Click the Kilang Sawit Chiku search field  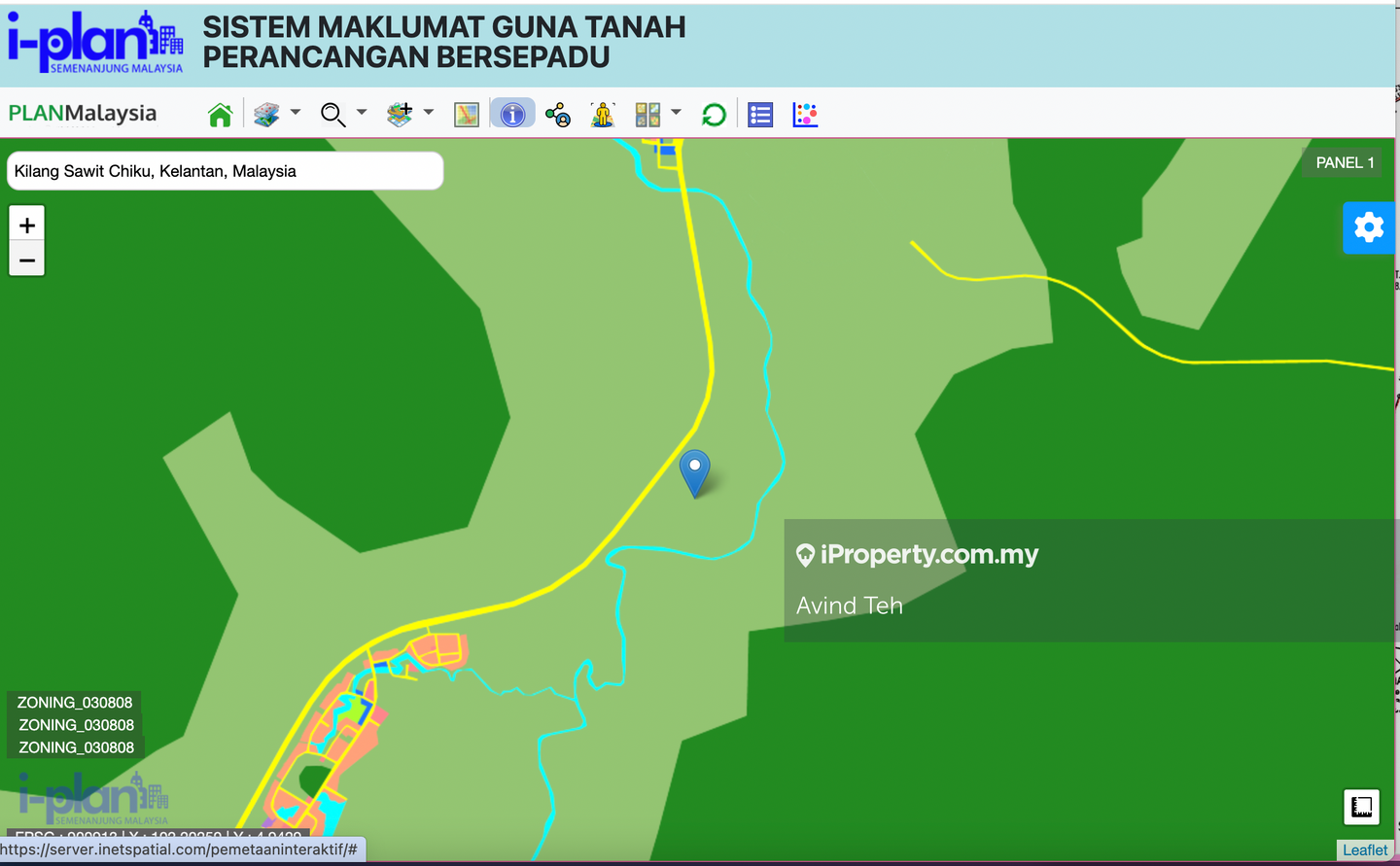click(225, 171)
